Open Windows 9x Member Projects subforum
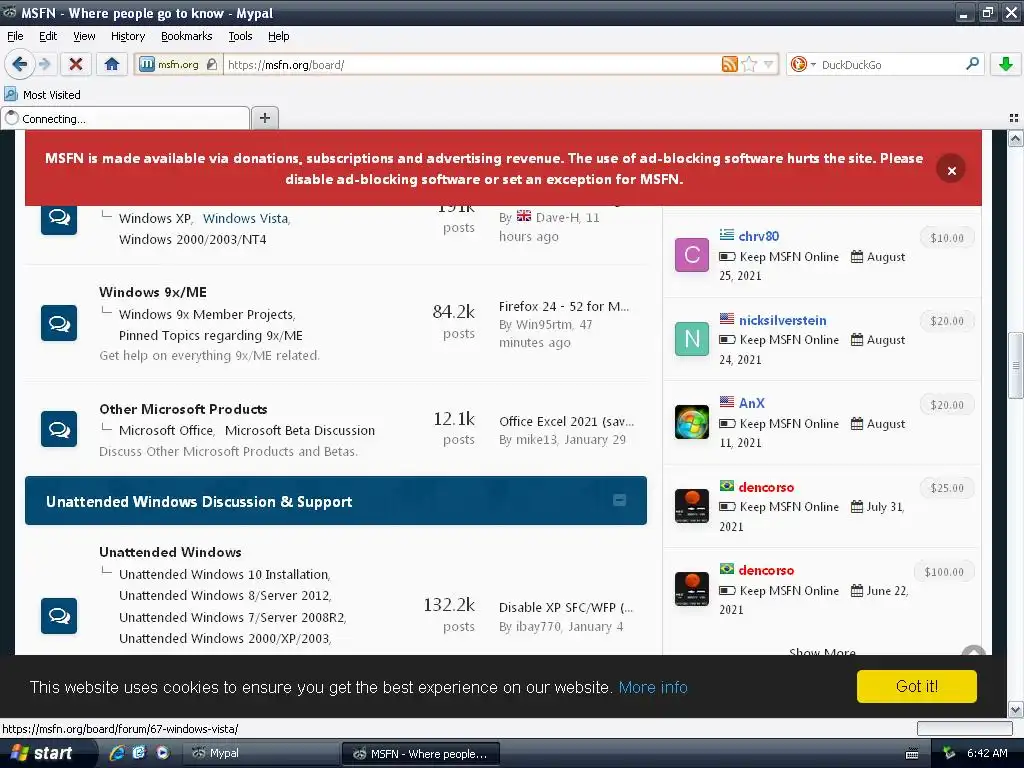The width and height of the screenshot is (1024, 768). [x=206, y=314]
